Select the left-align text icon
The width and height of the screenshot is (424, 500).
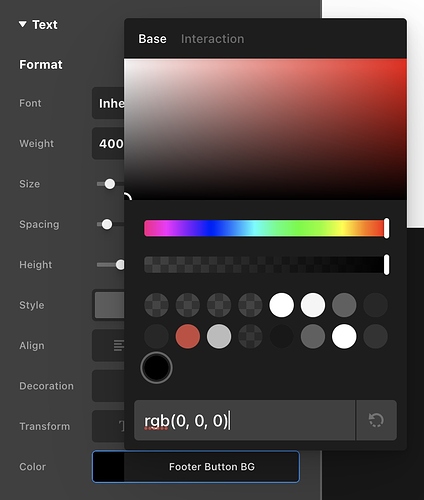[x=118, y=346]
